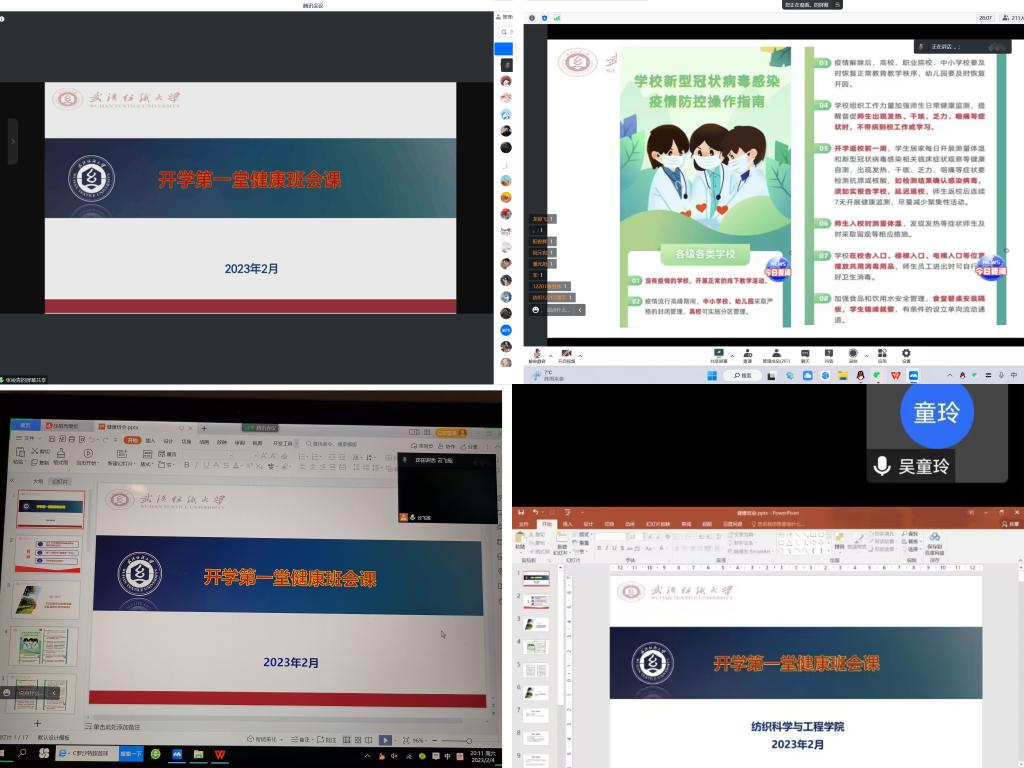The height and width of the screenshot is (768, 1024).
Task: Open the meeting Chat panel icon
Action: point(805,352)
